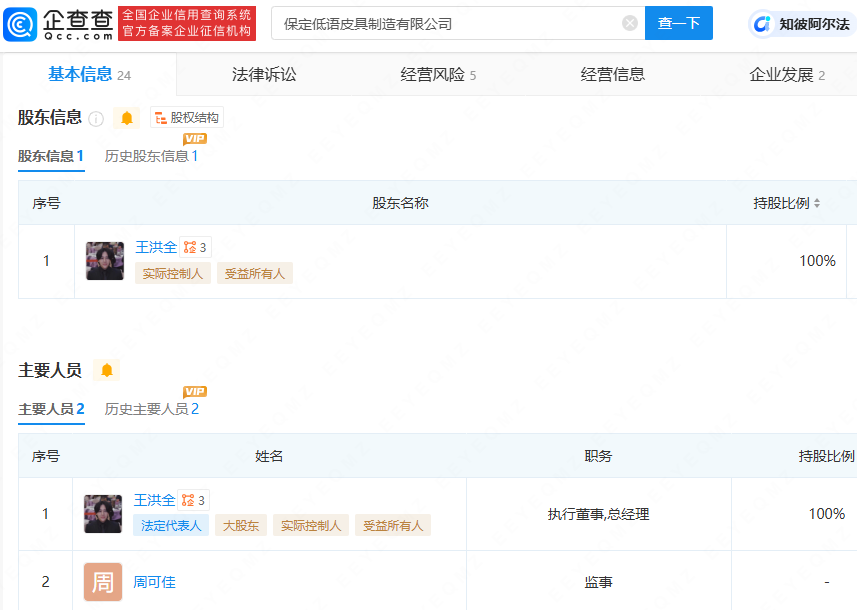Viewport: 857px width, 610px height.
Task: Open 王洪全's relationship graph icon
Action: coord(190,246)
